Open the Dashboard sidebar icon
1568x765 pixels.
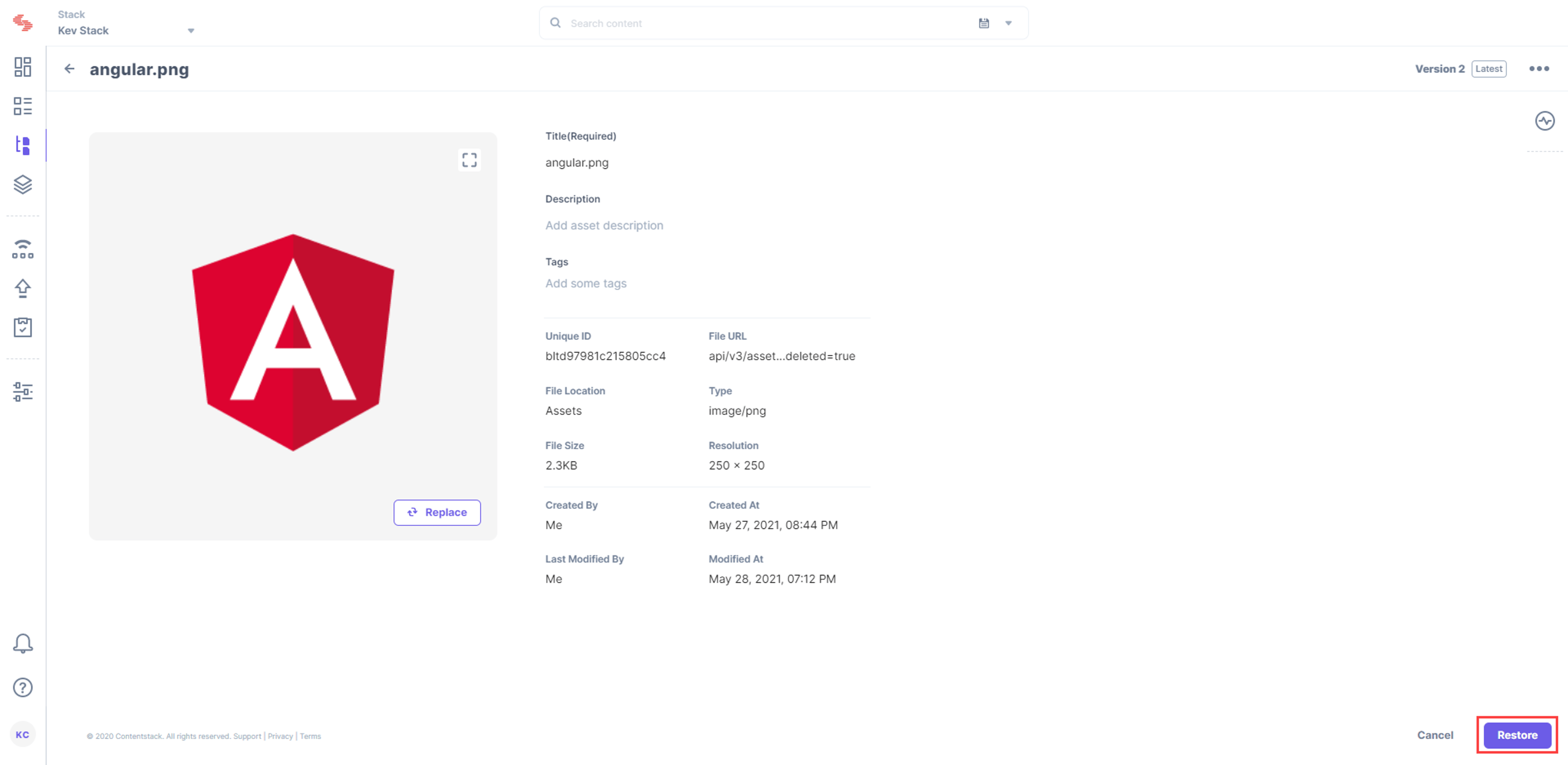(x=22, y=67)
